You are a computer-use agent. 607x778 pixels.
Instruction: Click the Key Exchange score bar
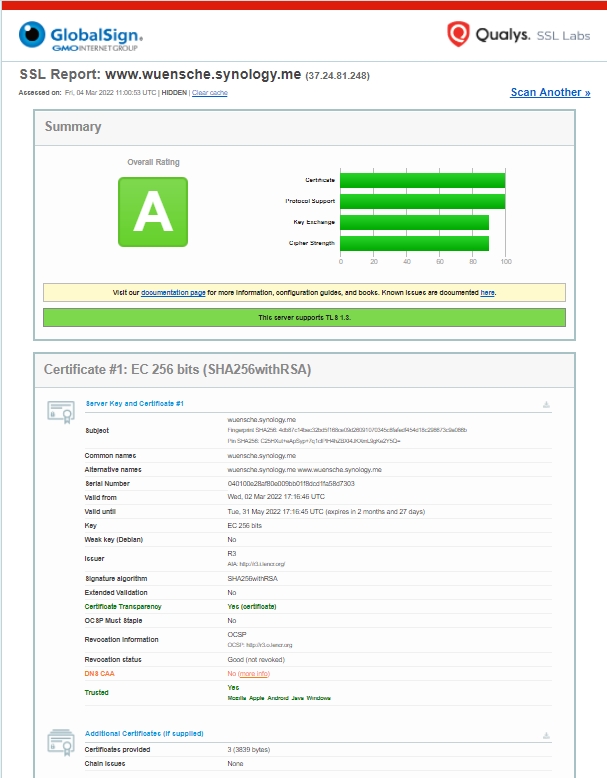(x=414, y=222)
